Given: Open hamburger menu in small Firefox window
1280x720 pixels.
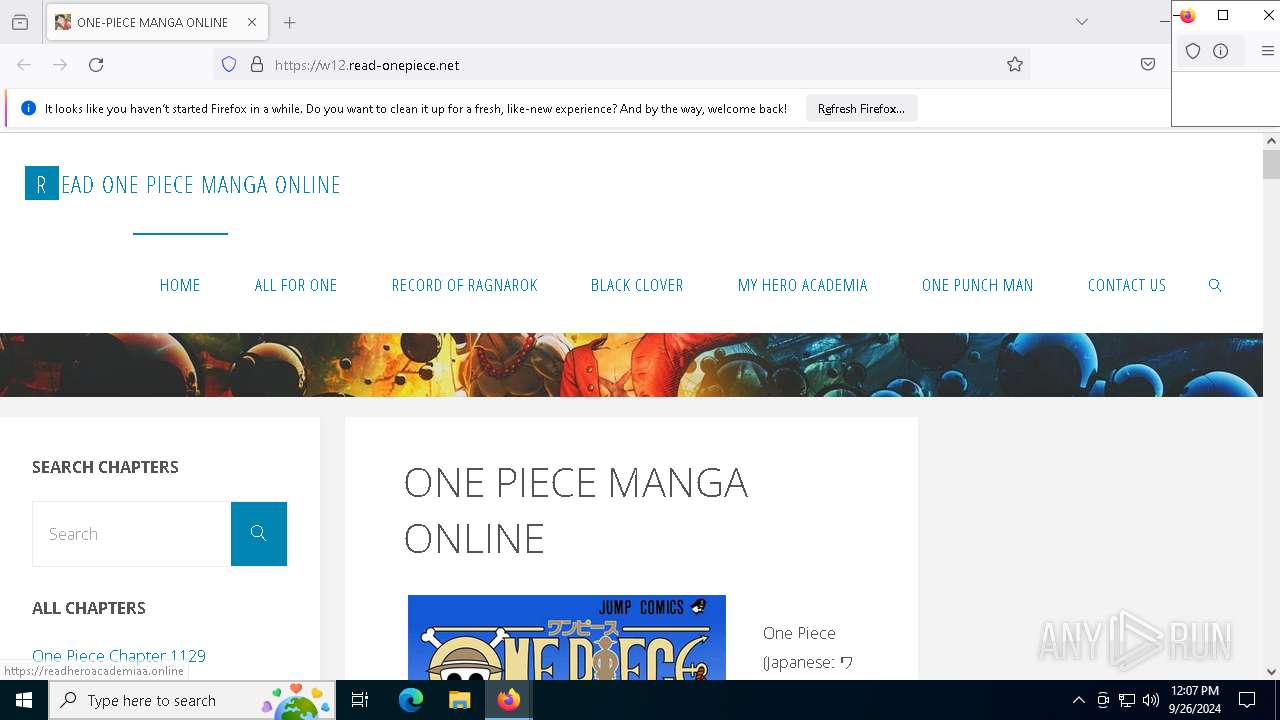Looking at the screenshot, I should click(x=1267, y=51).
